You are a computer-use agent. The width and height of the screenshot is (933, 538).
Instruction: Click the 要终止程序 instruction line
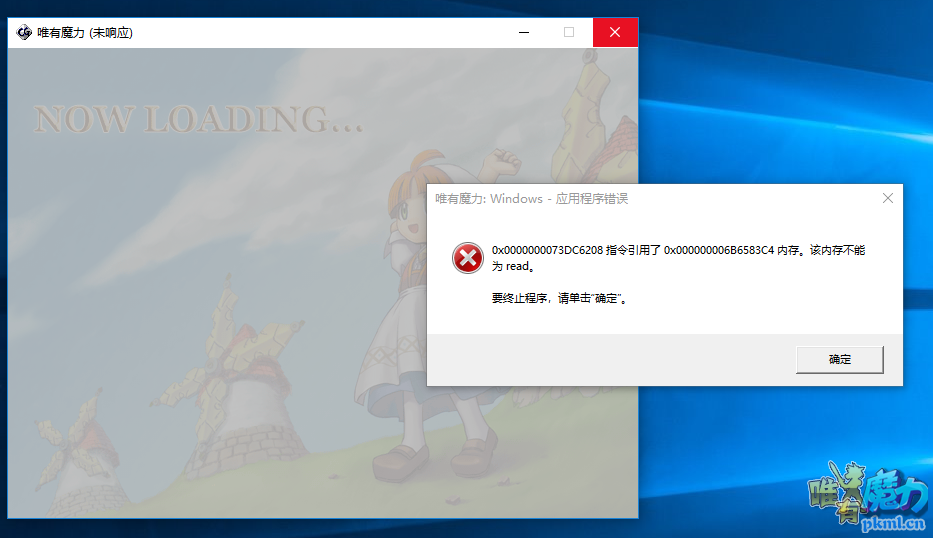click(x=559, y=298)
